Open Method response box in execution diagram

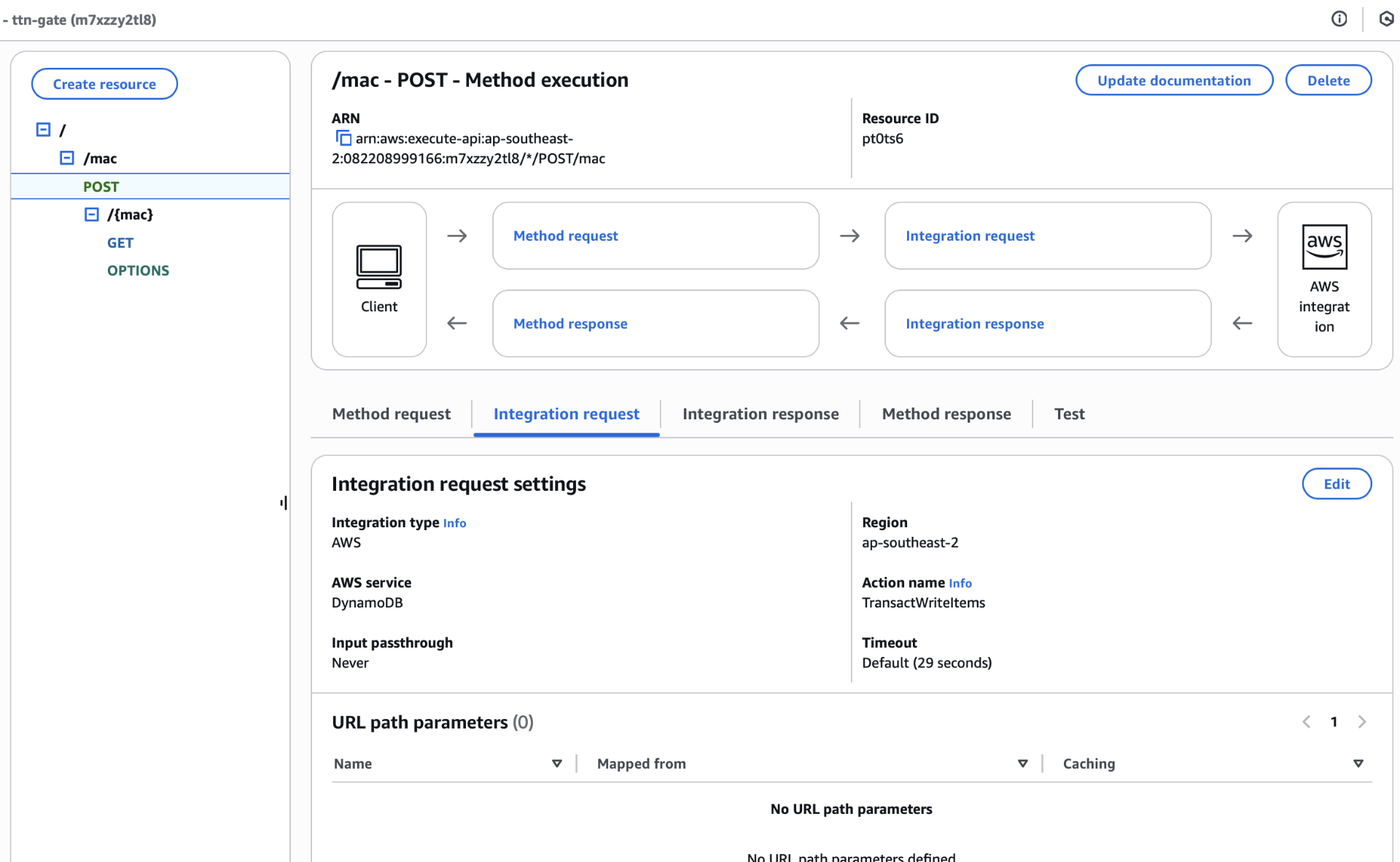tap(656, 323)
